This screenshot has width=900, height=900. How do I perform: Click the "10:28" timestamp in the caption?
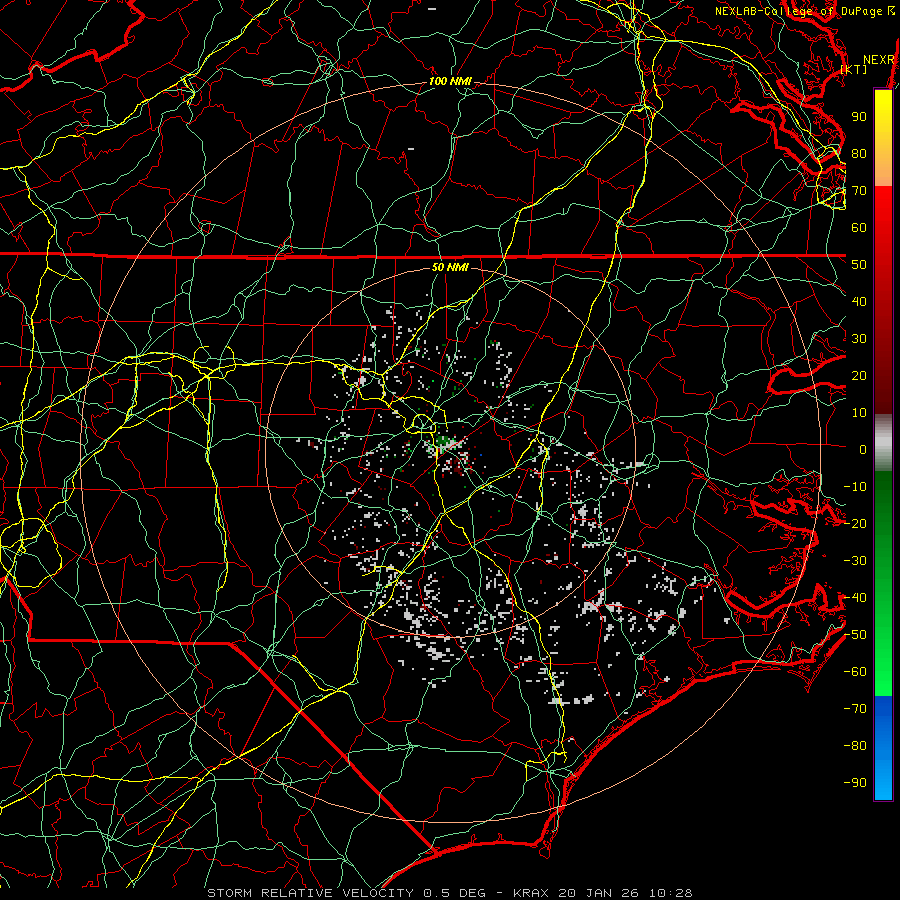tap(670, 893)
